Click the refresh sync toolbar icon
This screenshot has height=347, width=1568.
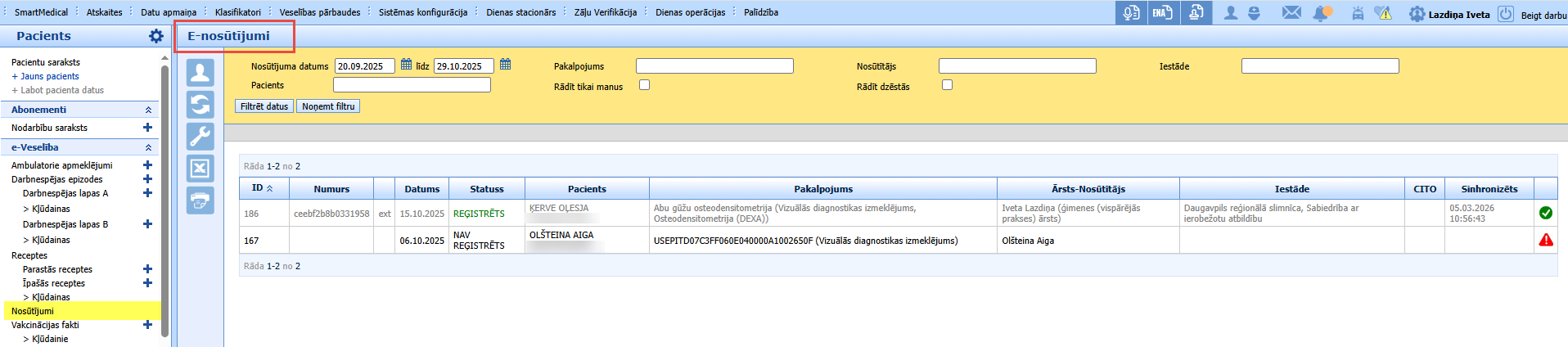(201, 105)
